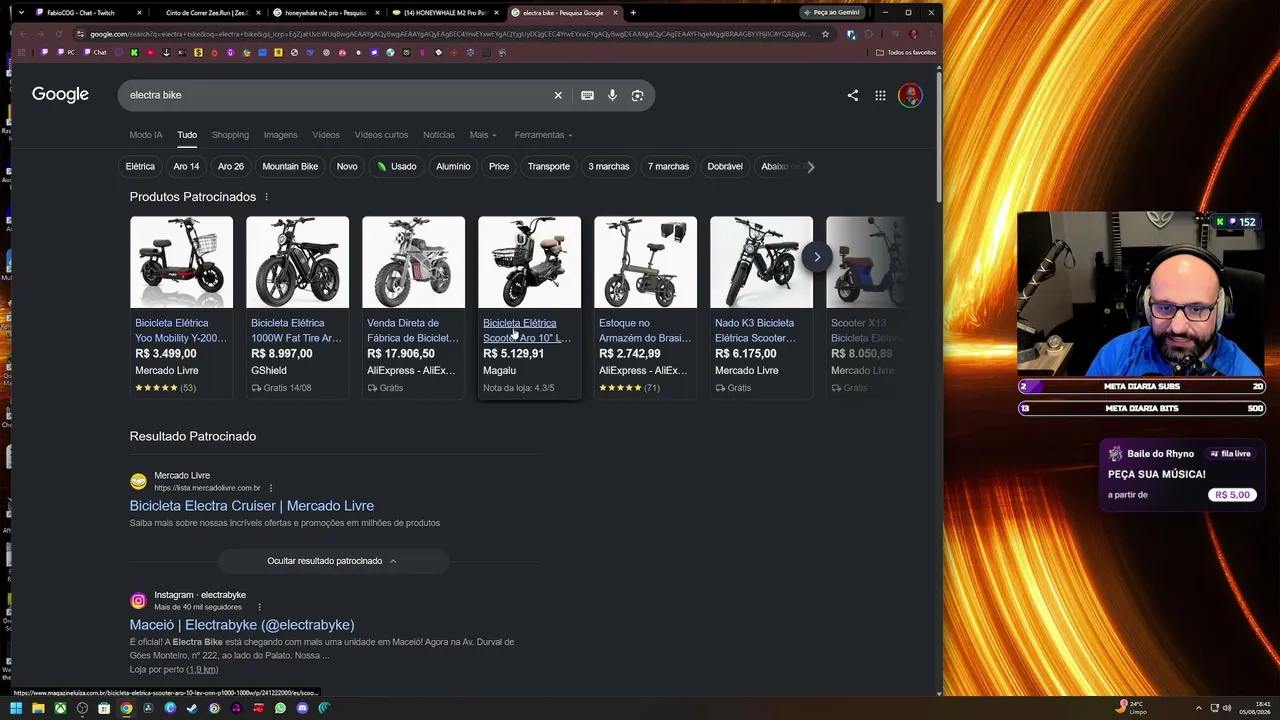This screenshot has height=720, width=1280.
Task: Open Microsoft Store from the taskbar
Action: (104, 708)
